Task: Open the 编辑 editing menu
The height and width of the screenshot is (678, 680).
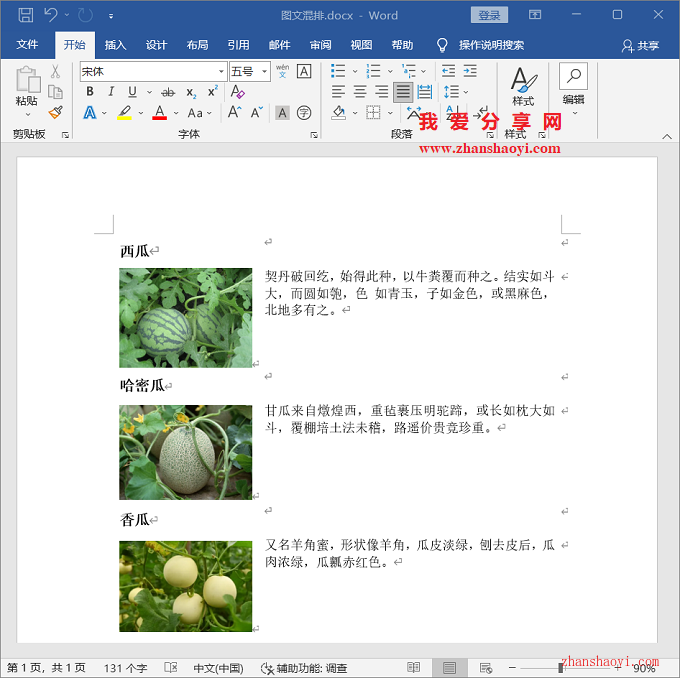Action: tap(573, 90)
